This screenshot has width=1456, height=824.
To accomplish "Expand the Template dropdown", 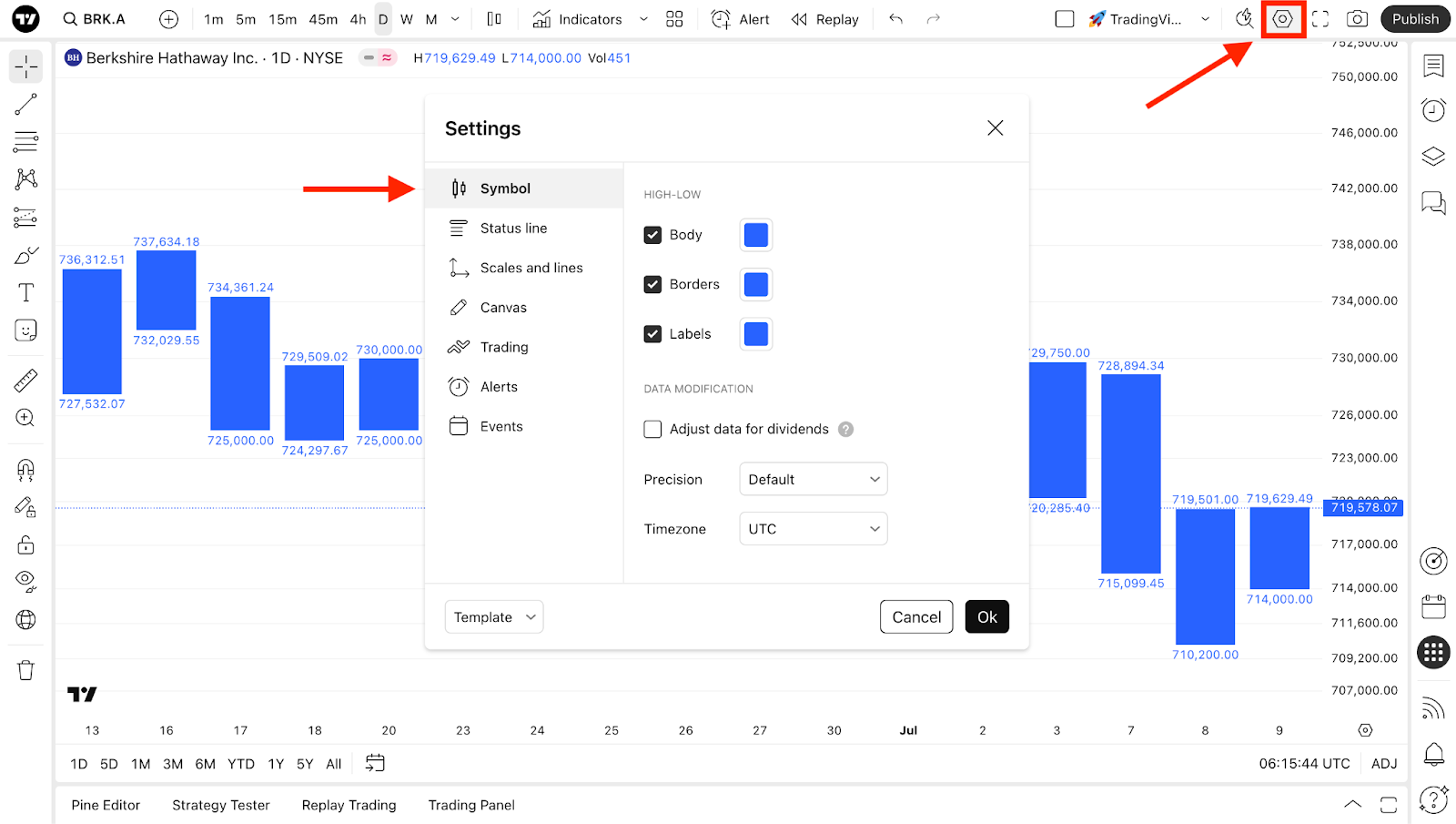I will pos(493,617).
